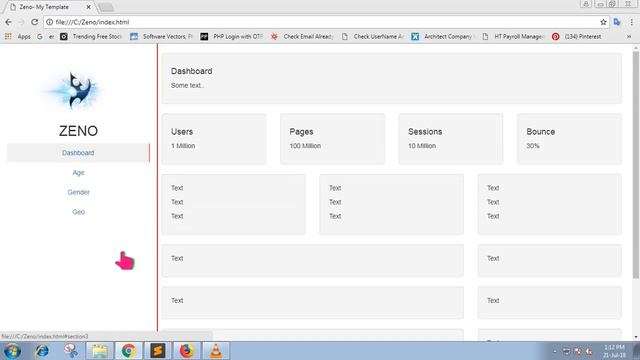Click the Dashboard header text
The image size is (640, 360).
(x=191, y=71)
